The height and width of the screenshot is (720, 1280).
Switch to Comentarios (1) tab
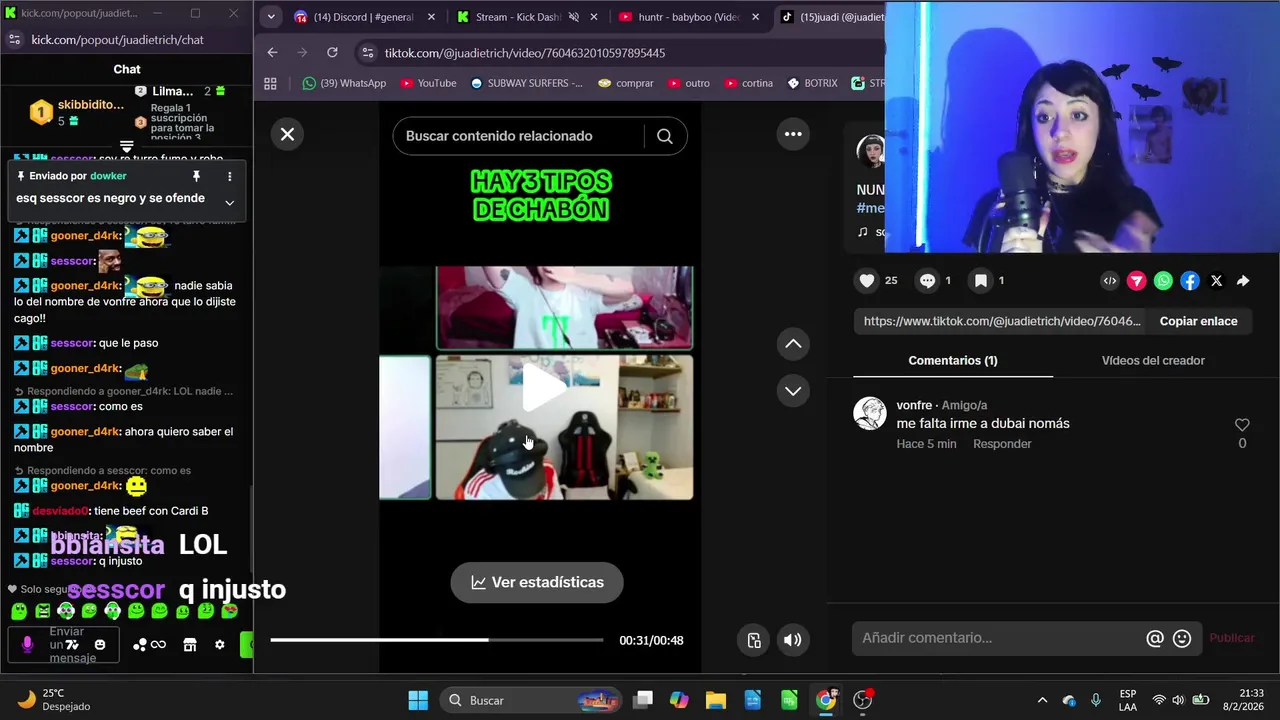953,360
